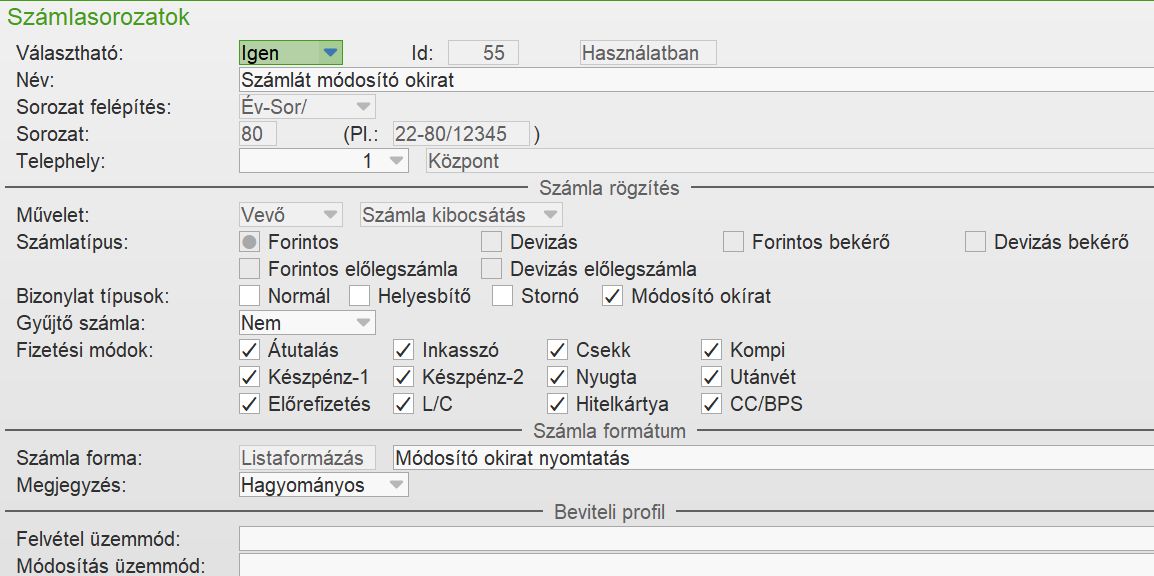The height and width of the screenshot is (576, 1154).
Task: Enable the Forintos bekérő checkbox
Action: click(x=734, y=242)
